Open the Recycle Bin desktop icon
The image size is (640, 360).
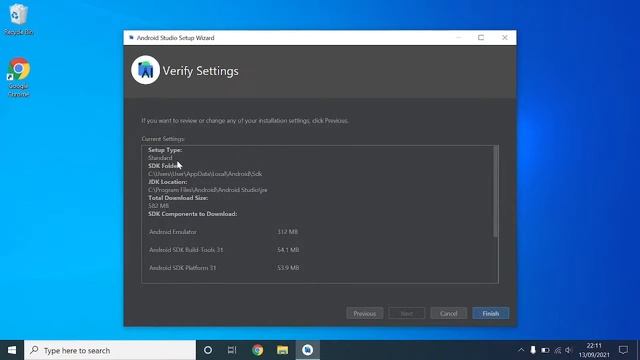[x=18, y=20]
